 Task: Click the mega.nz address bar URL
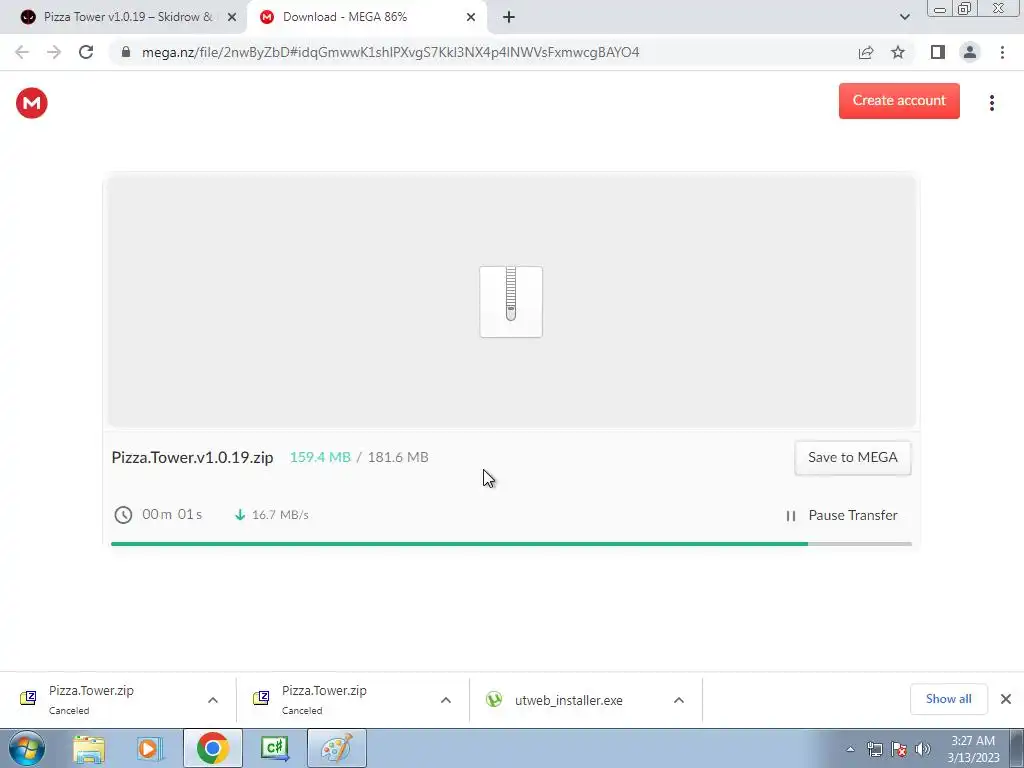click(x=390, y=52)
